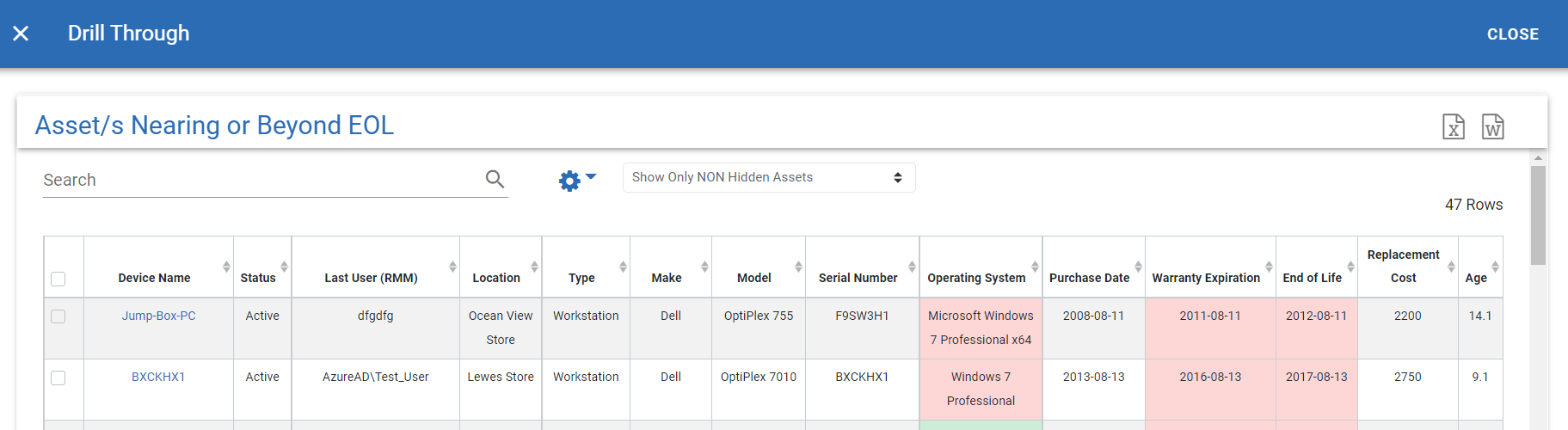Click the scrollbar up arrow
Screen dimensions: 1568x430
(1538, 158)
